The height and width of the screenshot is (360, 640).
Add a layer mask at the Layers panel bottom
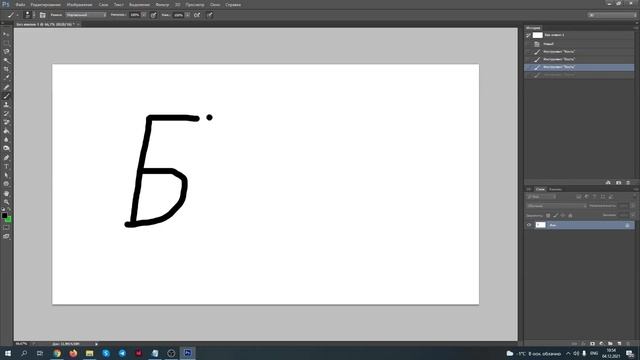(x=592, y=344)
